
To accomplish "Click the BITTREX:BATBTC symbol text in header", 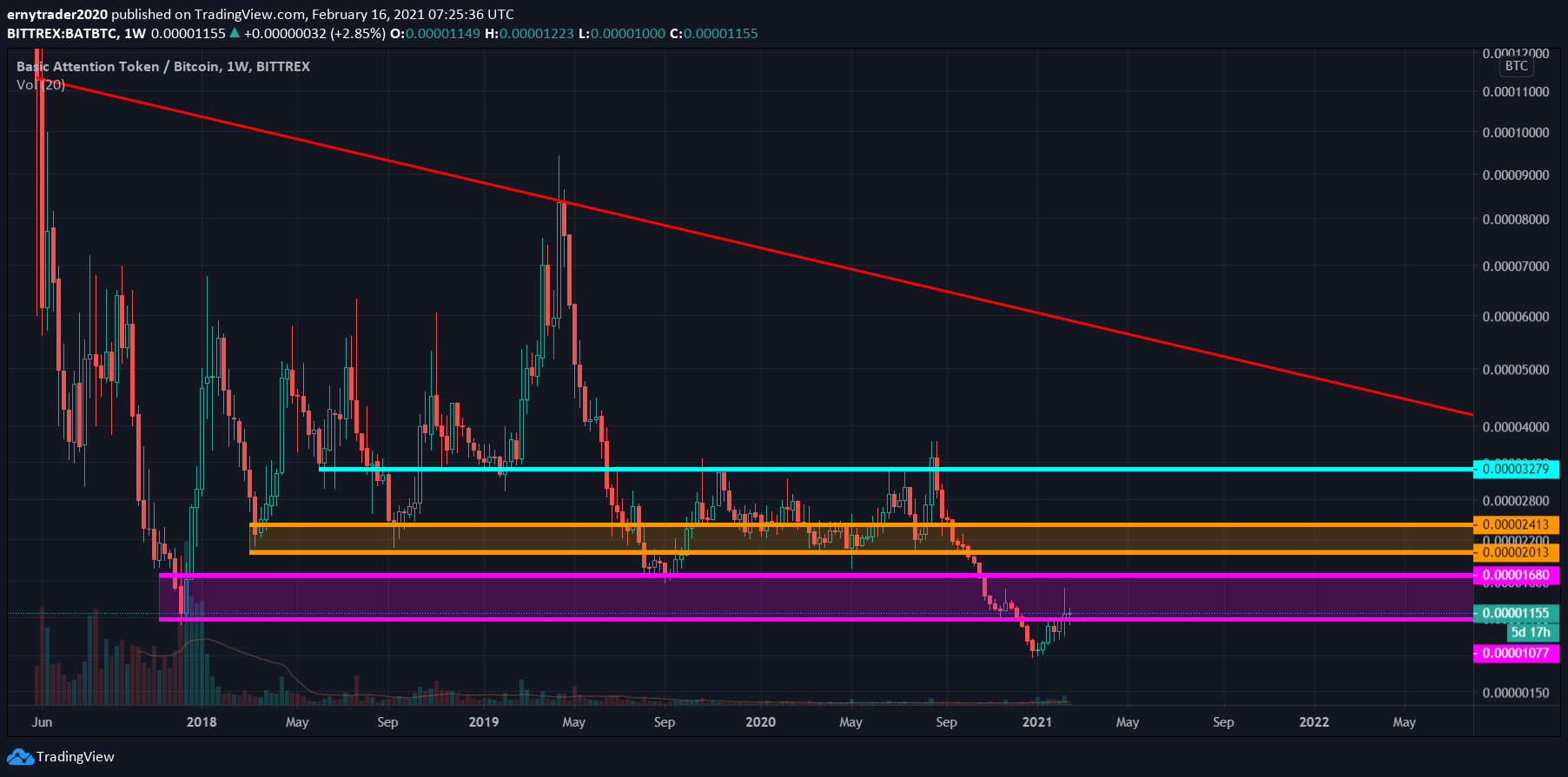I will pyautogui.click(x=63, y=33).
